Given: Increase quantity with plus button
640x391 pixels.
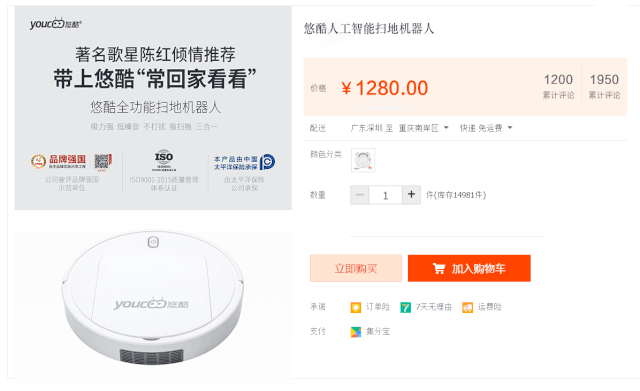Looking at the screenshot, I should point(411,195).
